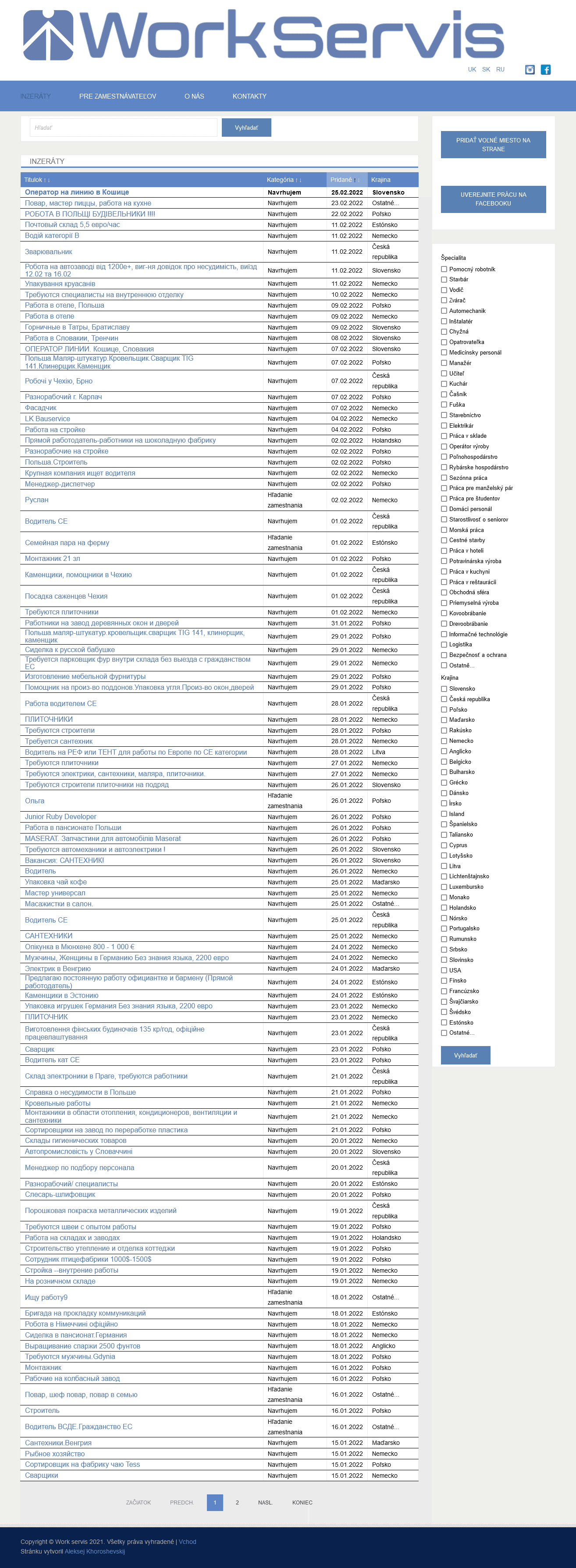Switch language to RU
576x1568 pixels.
coord(500,69)
